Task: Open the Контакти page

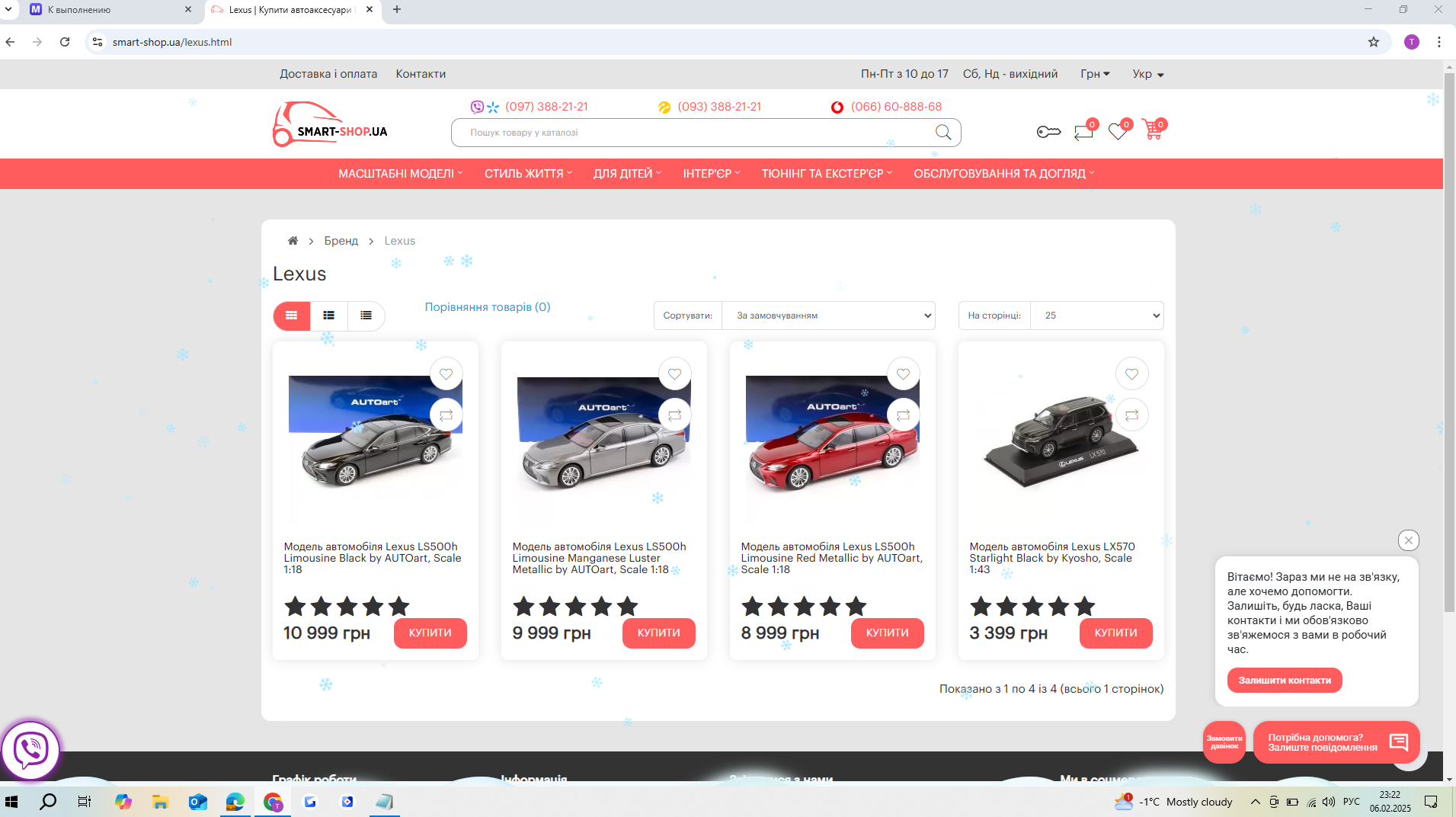Action: pyautogui.click(x=421, y=74)
